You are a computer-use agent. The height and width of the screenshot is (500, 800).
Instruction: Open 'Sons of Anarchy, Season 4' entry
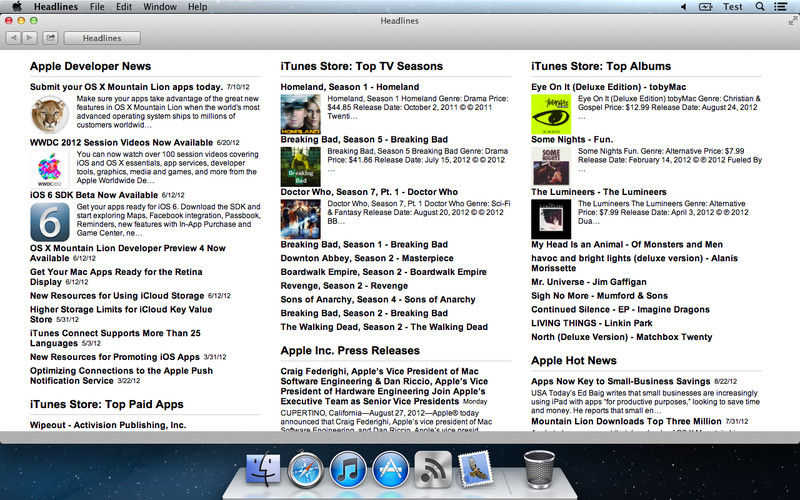tap(378, 299)
